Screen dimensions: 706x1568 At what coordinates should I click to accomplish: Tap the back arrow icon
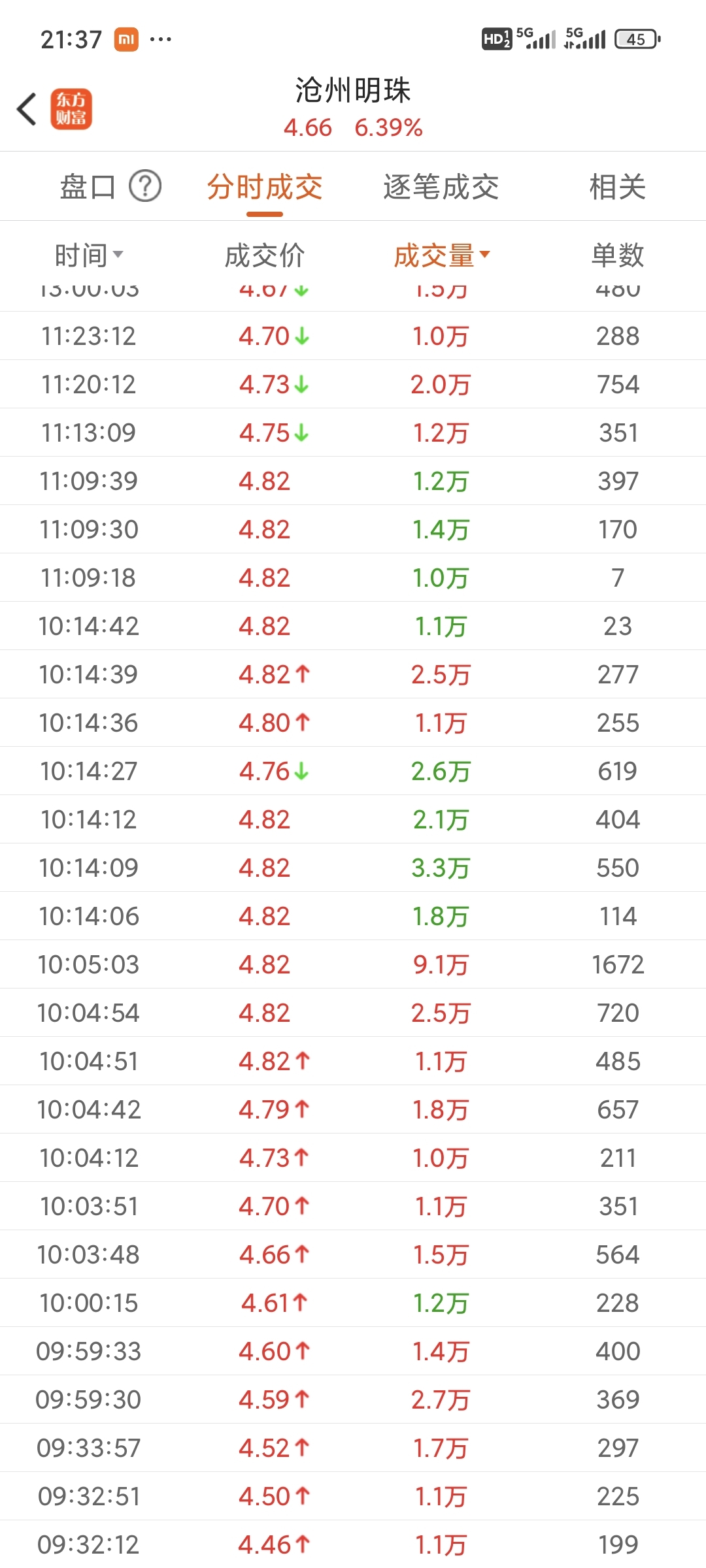coord(27,109)
